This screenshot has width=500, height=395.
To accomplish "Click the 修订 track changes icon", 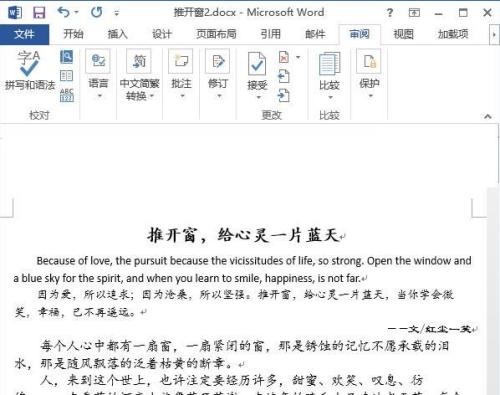I will click(218, 61).
